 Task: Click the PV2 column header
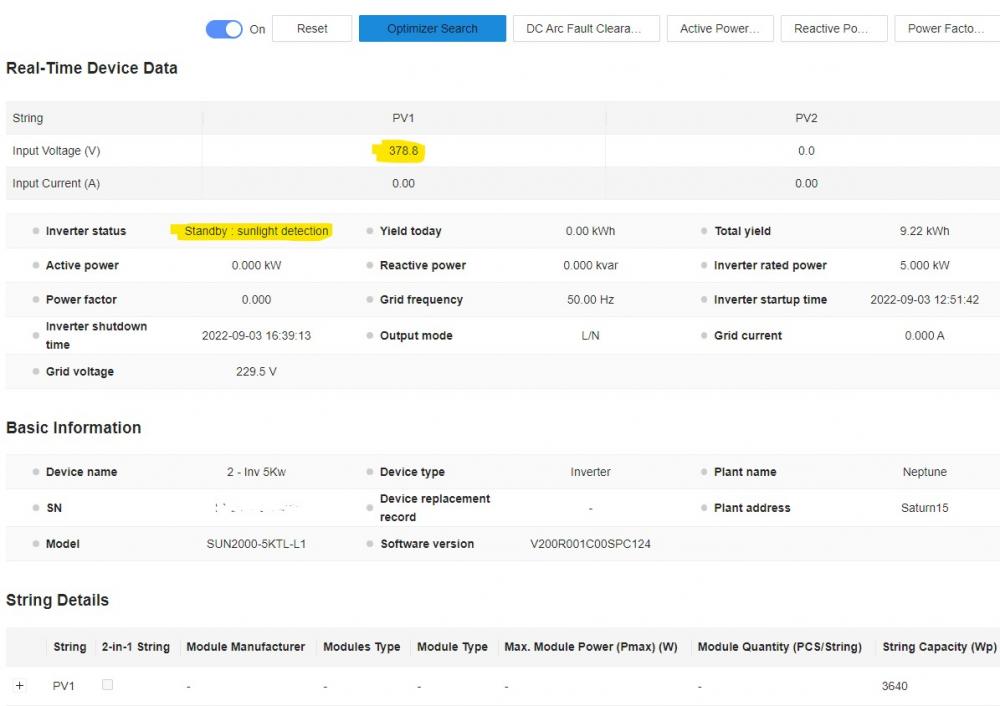click(806, 118)
